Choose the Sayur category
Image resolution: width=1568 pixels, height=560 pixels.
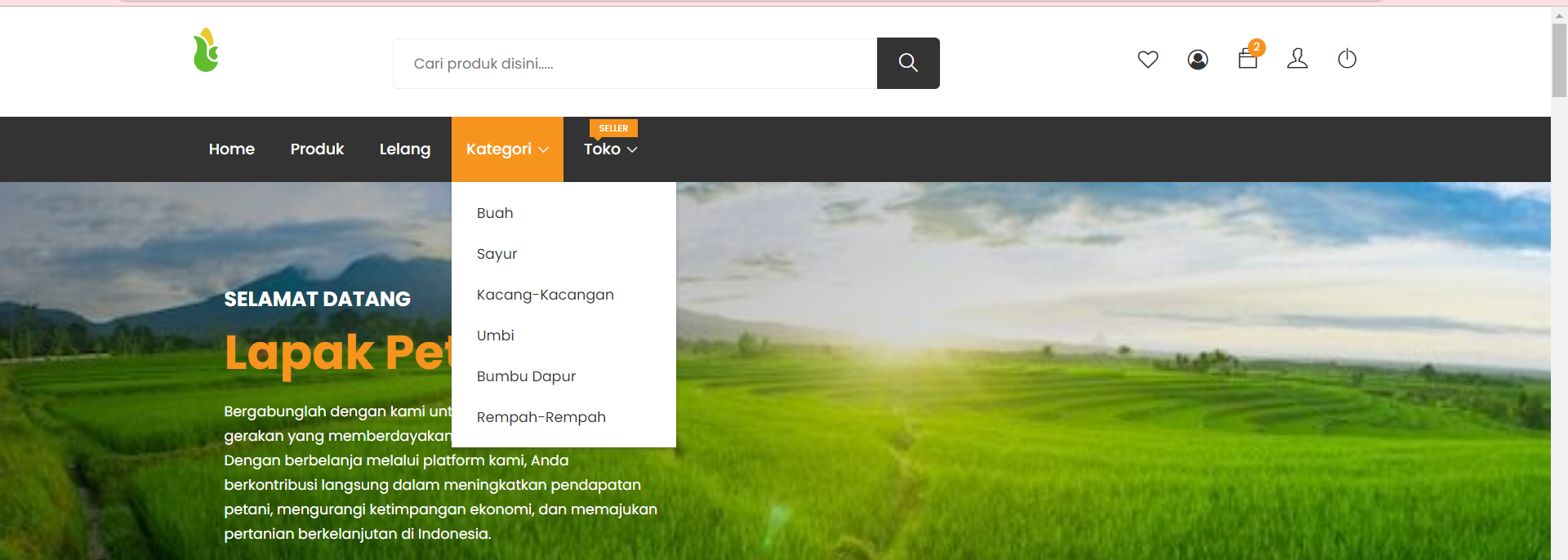click(497, 254)
